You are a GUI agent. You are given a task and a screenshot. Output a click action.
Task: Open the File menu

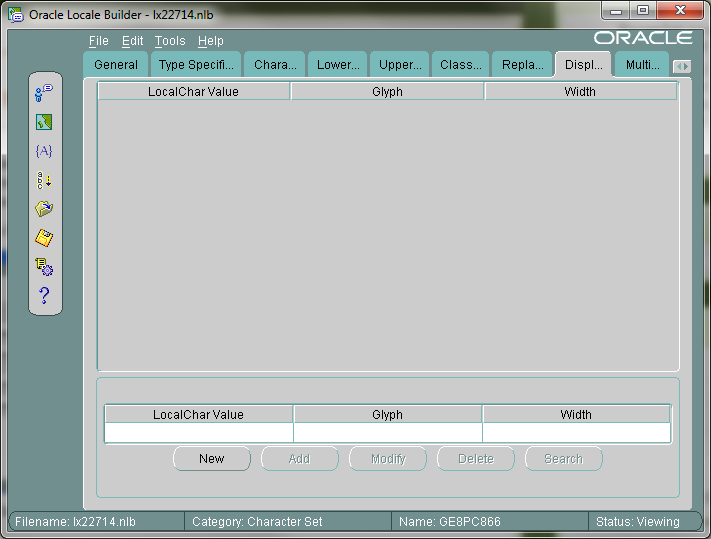[x=98, y=41]
